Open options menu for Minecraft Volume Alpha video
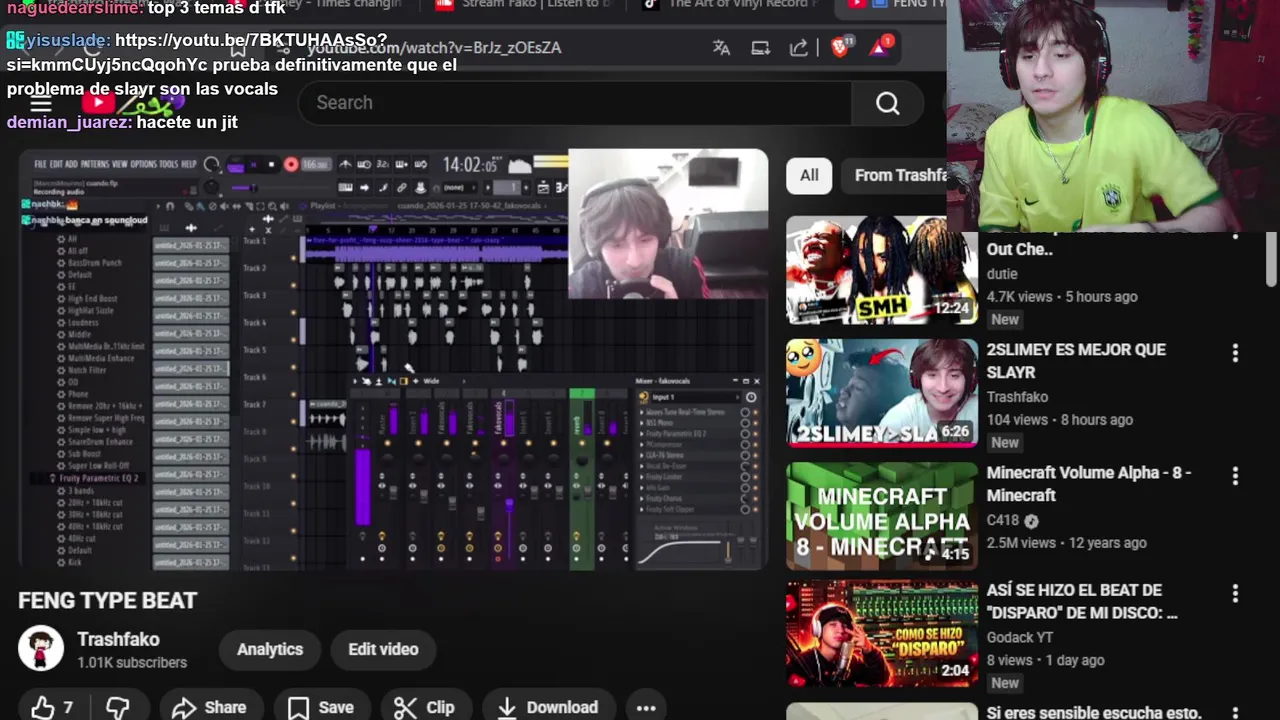Viewport: 1280px width, 720px height. point(1235,475)
